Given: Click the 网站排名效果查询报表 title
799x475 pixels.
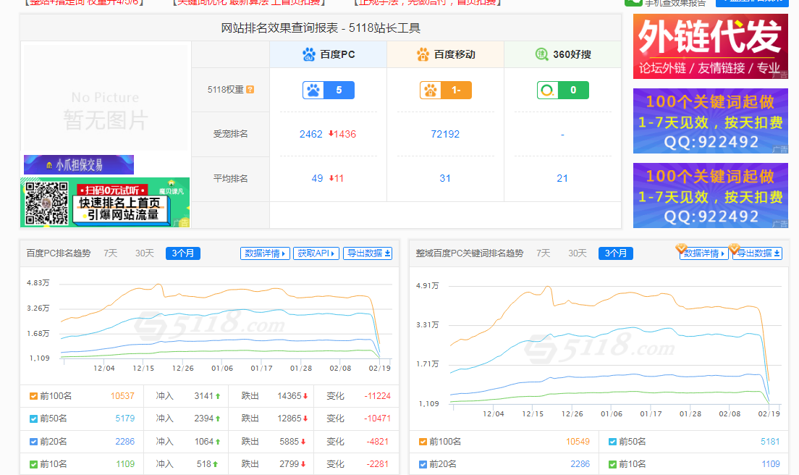Looking at the screenshot, I should pyautogui.click(x=321, y=28).
